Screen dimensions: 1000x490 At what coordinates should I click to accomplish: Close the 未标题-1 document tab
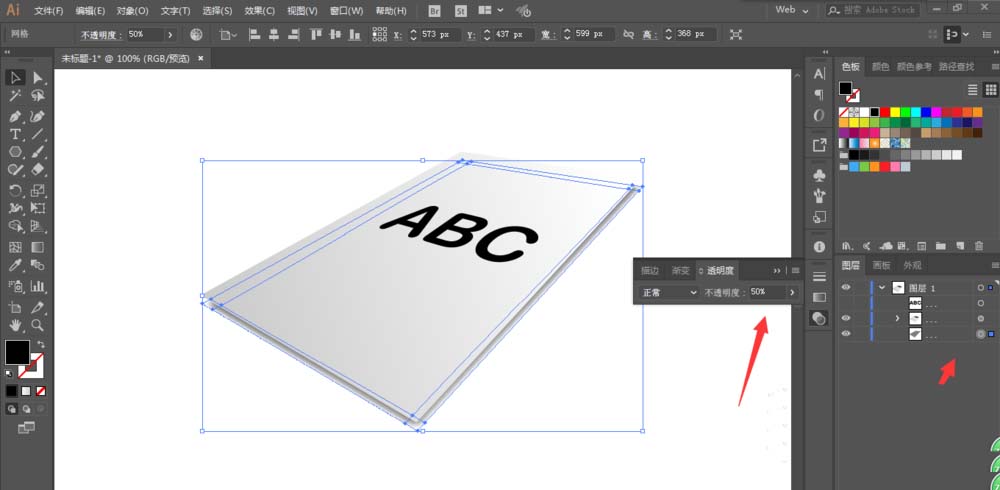(x=200, y=58)
